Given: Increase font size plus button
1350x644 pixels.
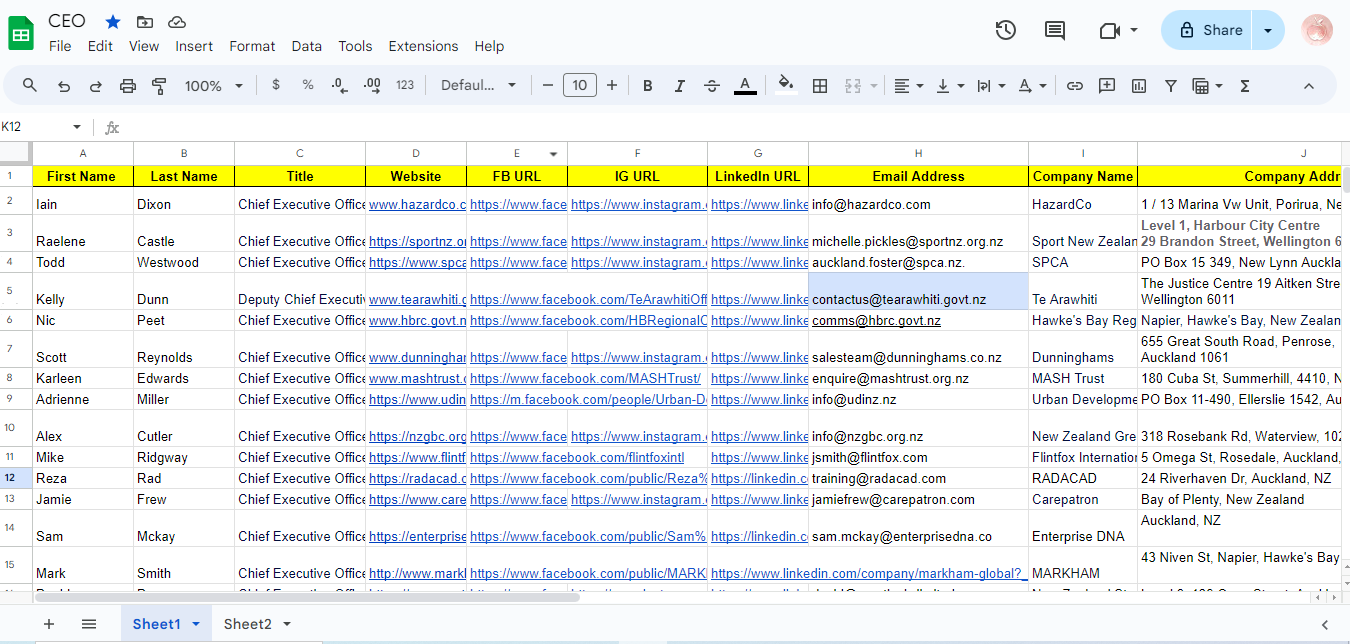Looking at the screenshot, I should 612,86.
